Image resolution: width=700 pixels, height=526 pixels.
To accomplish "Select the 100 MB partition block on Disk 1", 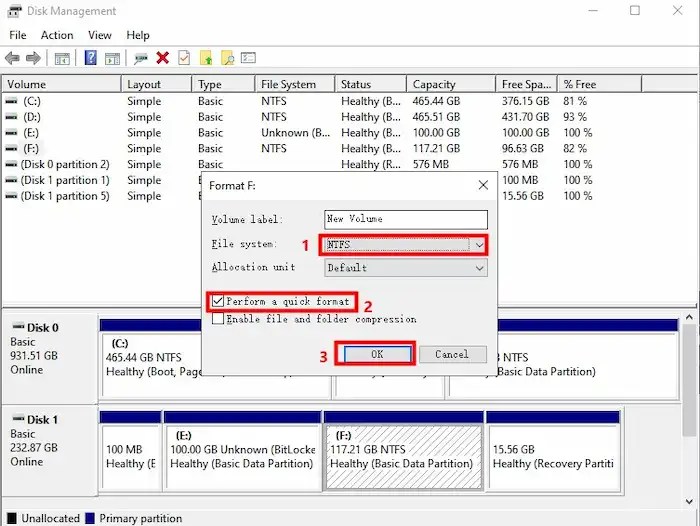I will point(130,451).
